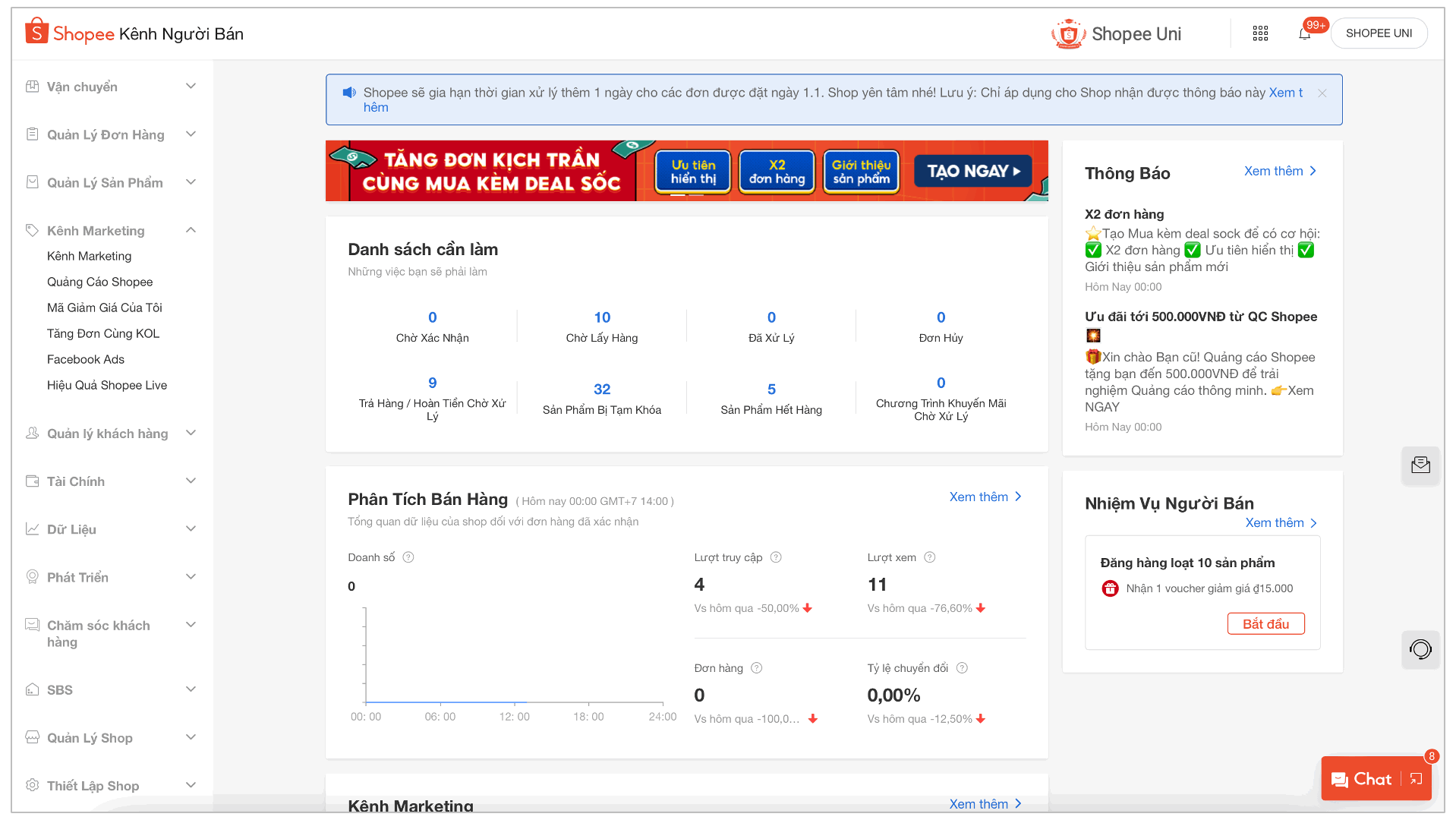
Task: Open the Lượt truy cập help tooltip icon
Action: (776, 557)
